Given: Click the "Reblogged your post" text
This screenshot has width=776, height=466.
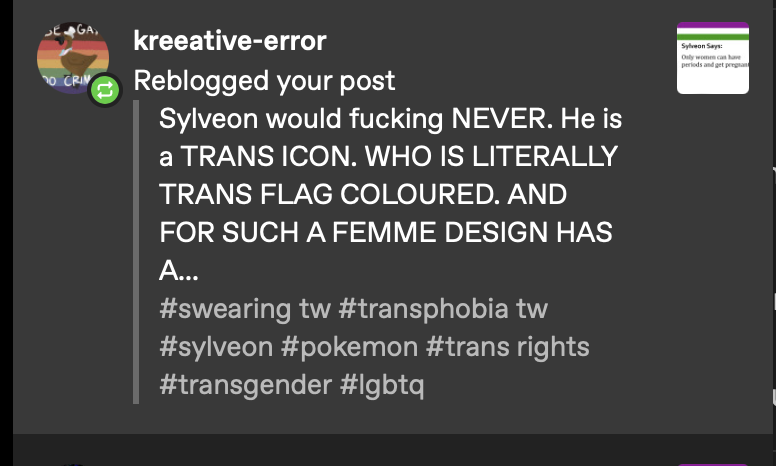Looking at the screenshot, I should click(x=264, y=81).
